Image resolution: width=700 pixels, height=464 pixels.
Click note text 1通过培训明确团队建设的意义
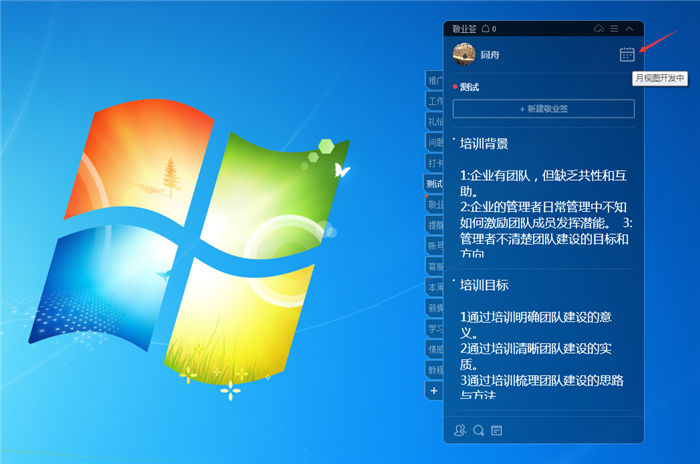point(536,325)
